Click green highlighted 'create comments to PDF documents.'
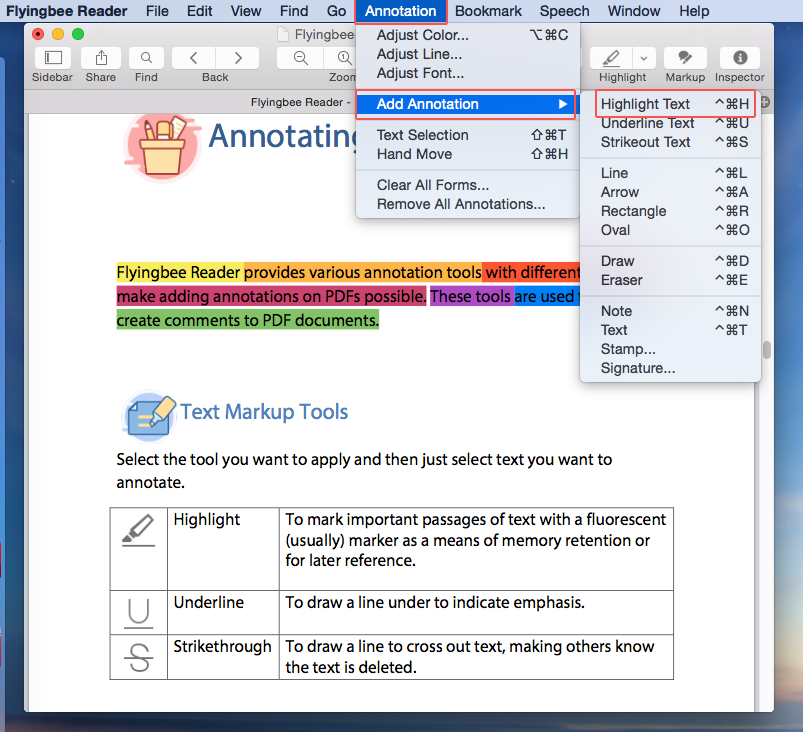Viewport: 803px width, 732px height. [x=248, y=320]
